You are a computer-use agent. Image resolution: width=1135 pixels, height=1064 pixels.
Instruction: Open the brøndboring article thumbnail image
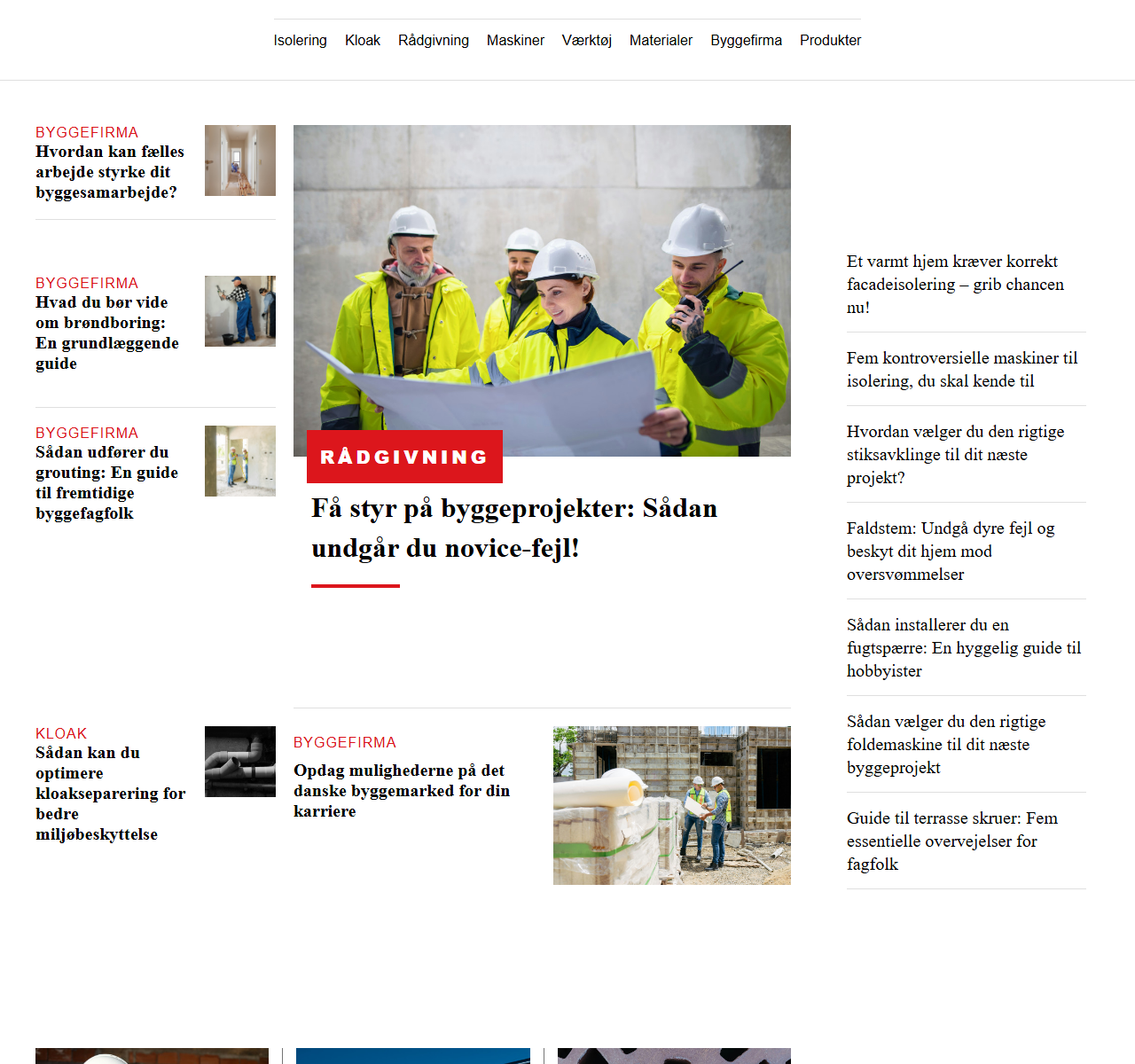click(239, 311)
